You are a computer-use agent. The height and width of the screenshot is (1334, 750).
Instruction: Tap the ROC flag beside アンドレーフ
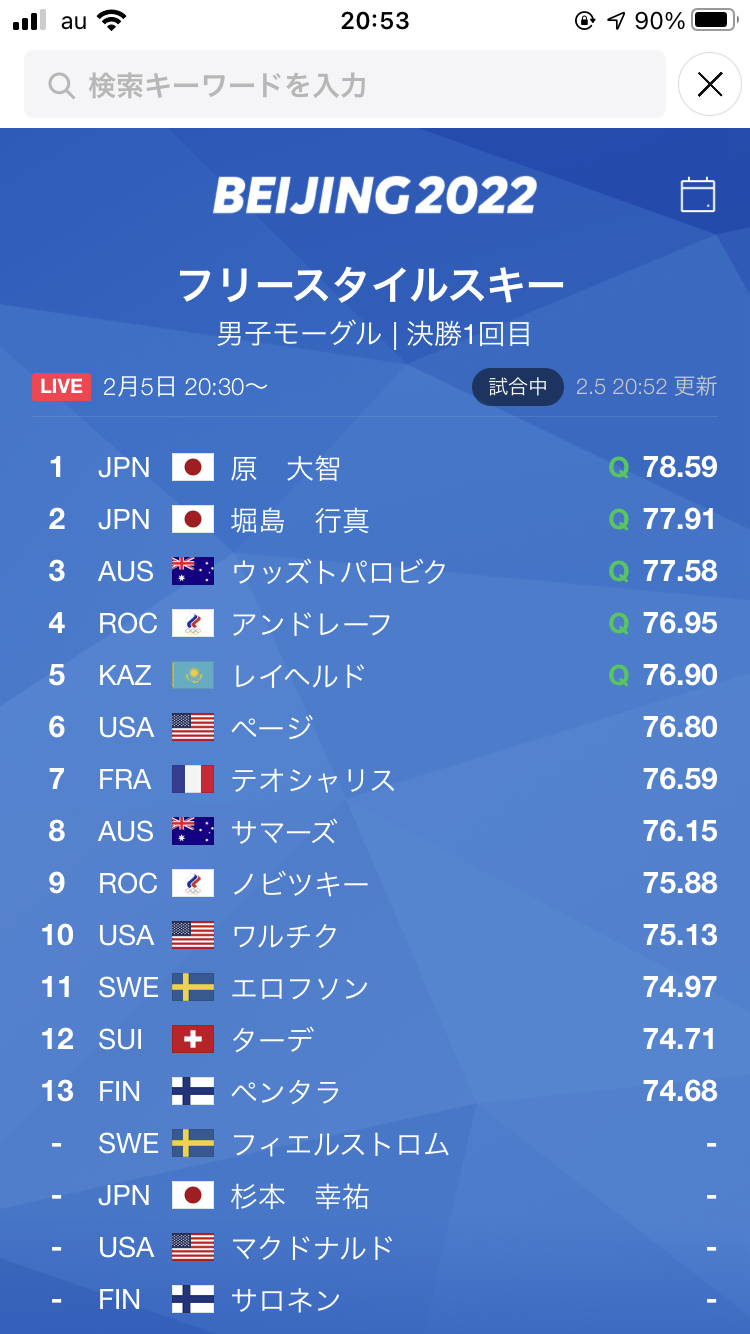tap(193, 623)
